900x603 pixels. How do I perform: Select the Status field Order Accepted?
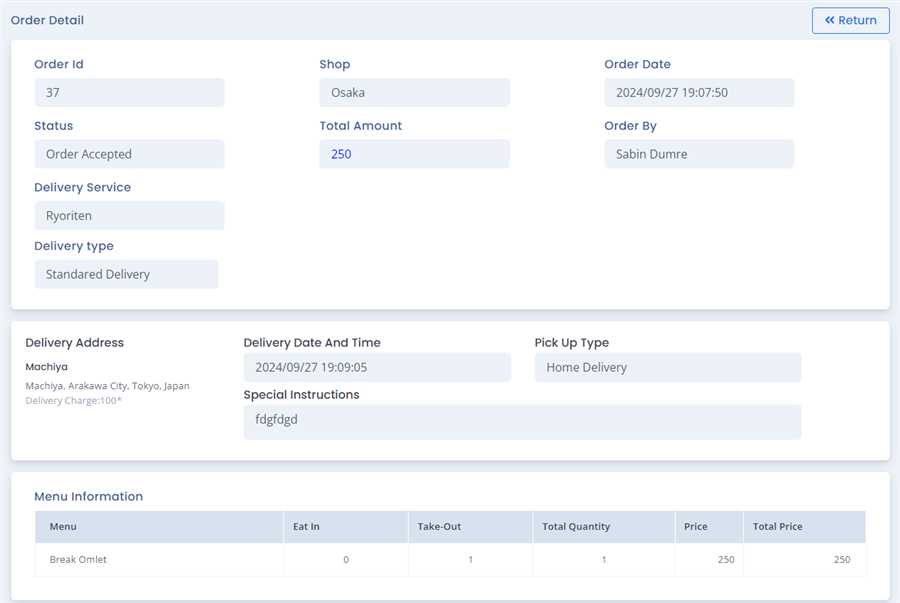[129, 154]
